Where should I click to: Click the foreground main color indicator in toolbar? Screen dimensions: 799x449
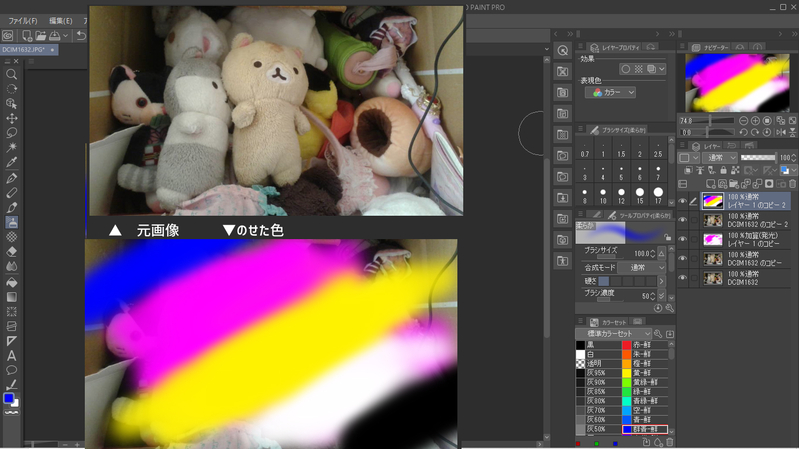[x=8, y=398]
